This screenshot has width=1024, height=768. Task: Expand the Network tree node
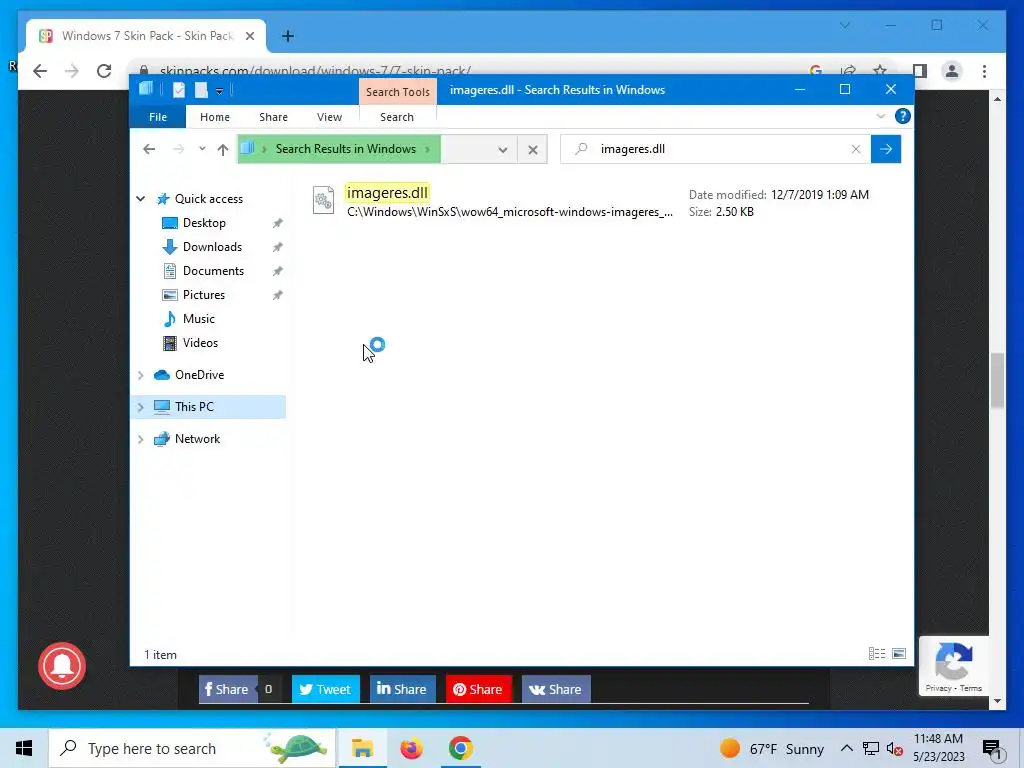click(140, 439)
